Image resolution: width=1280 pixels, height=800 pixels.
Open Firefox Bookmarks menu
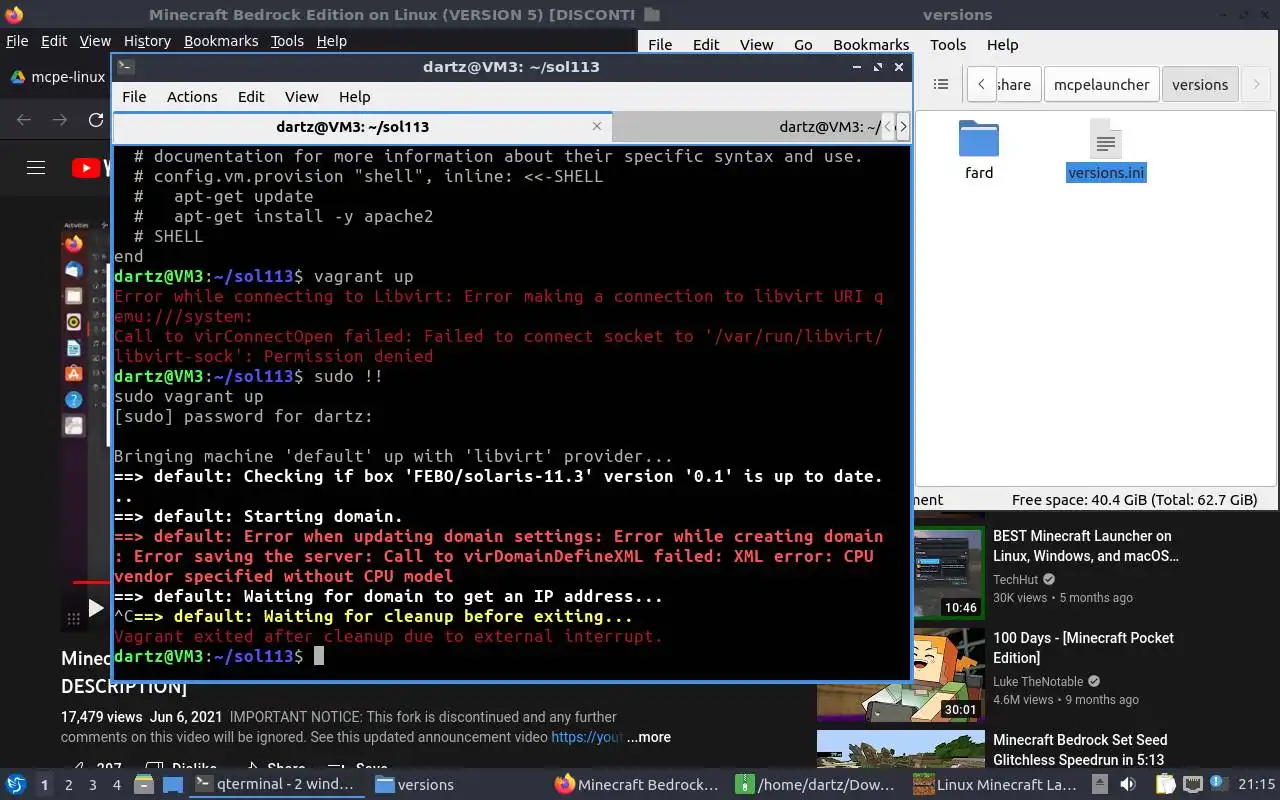221,41
